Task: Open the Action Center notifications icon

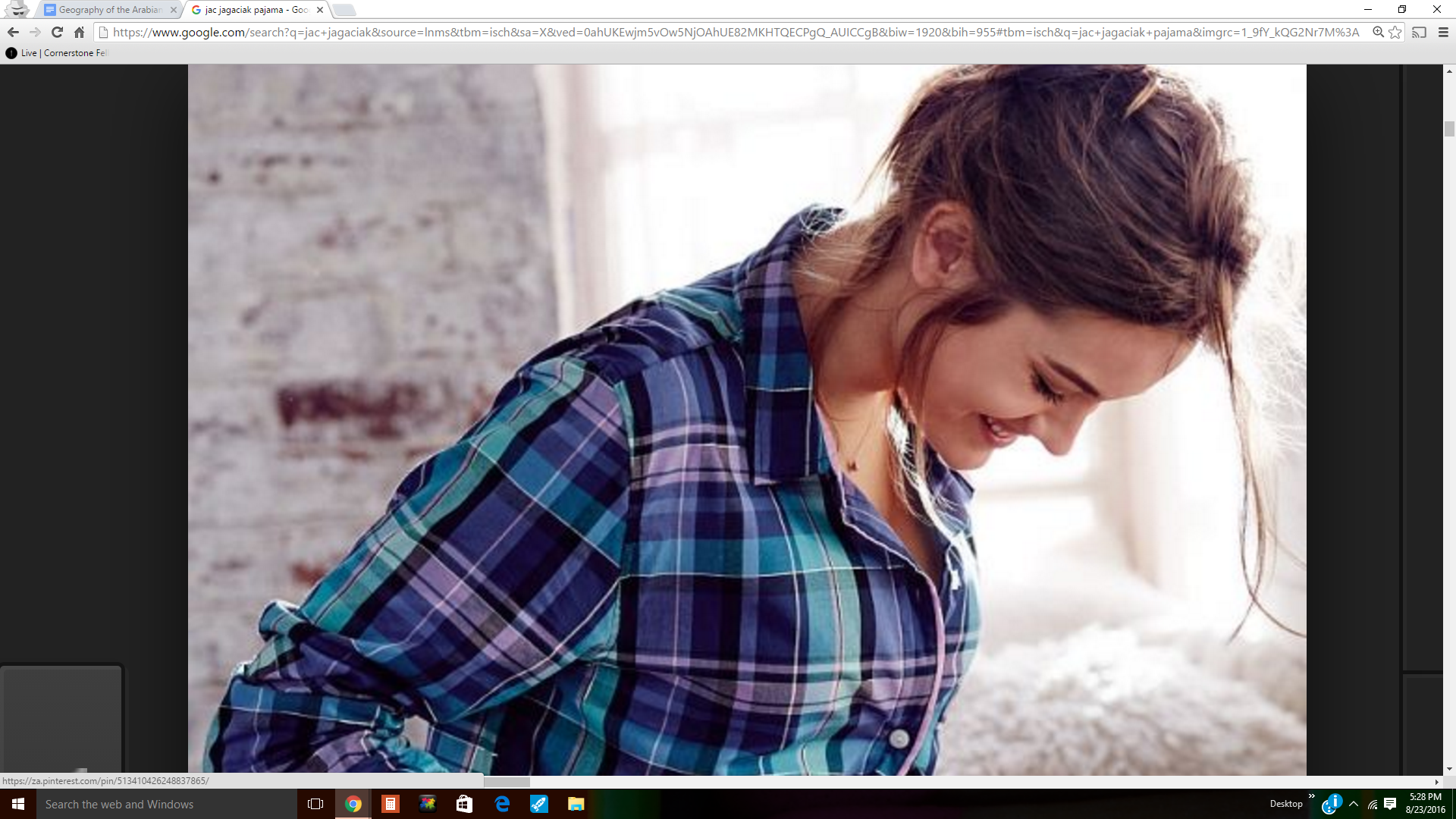Action: [x=1390, y=804]
